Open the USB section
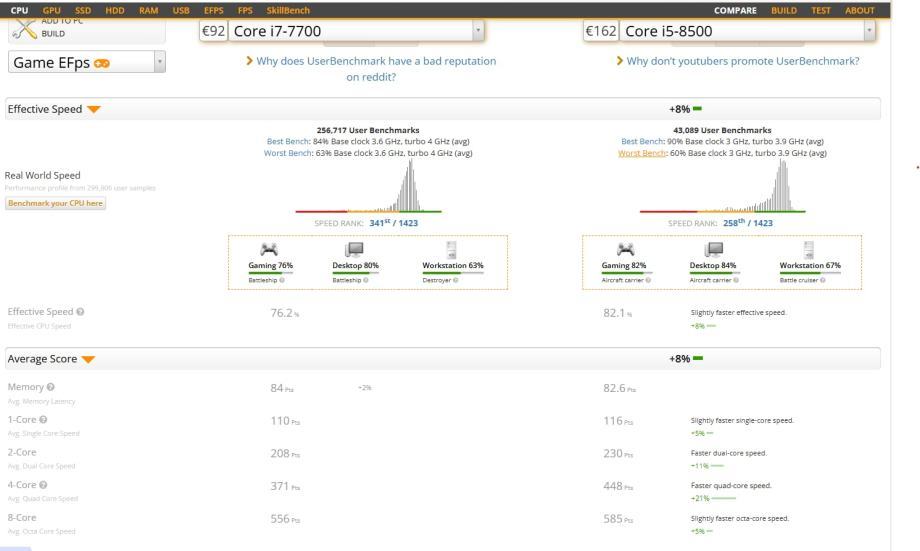Image resolution: width=920 pixels, height=551 pixels. point(181,10)
